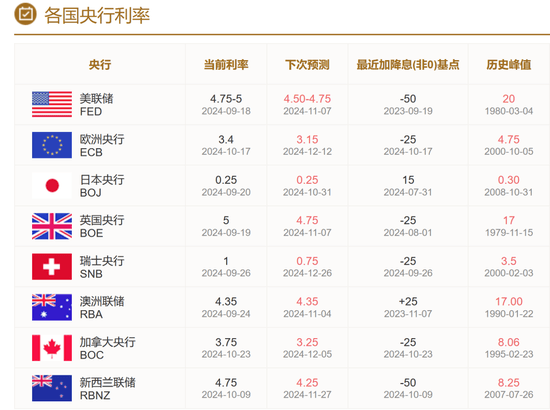Click FED historical peak value 20
This screenshot has height=410, width=550.
click(x=509, y=99)
